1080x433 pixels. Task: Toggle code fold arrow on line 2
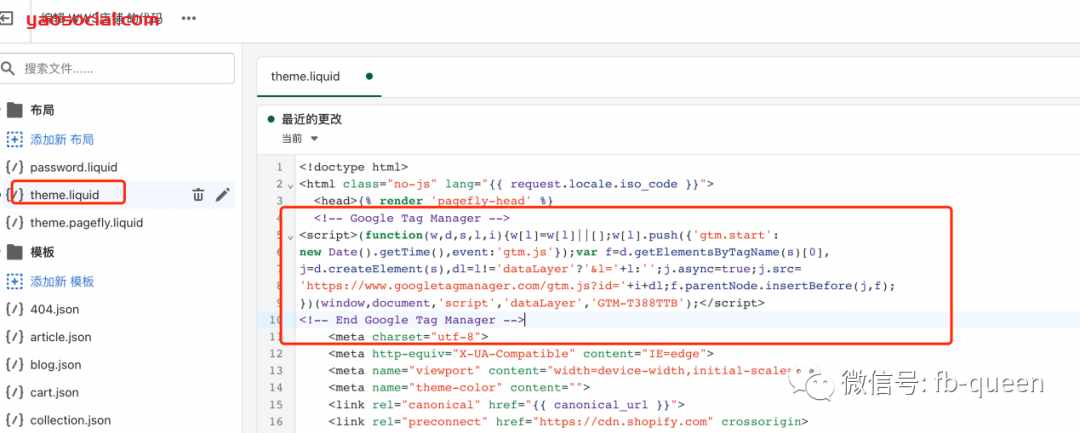click(x=291, y=185)
